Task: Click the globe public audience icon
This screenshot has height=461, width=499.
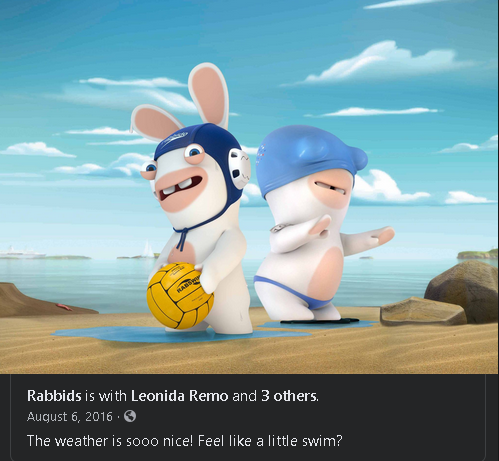Action: point(130,416)
